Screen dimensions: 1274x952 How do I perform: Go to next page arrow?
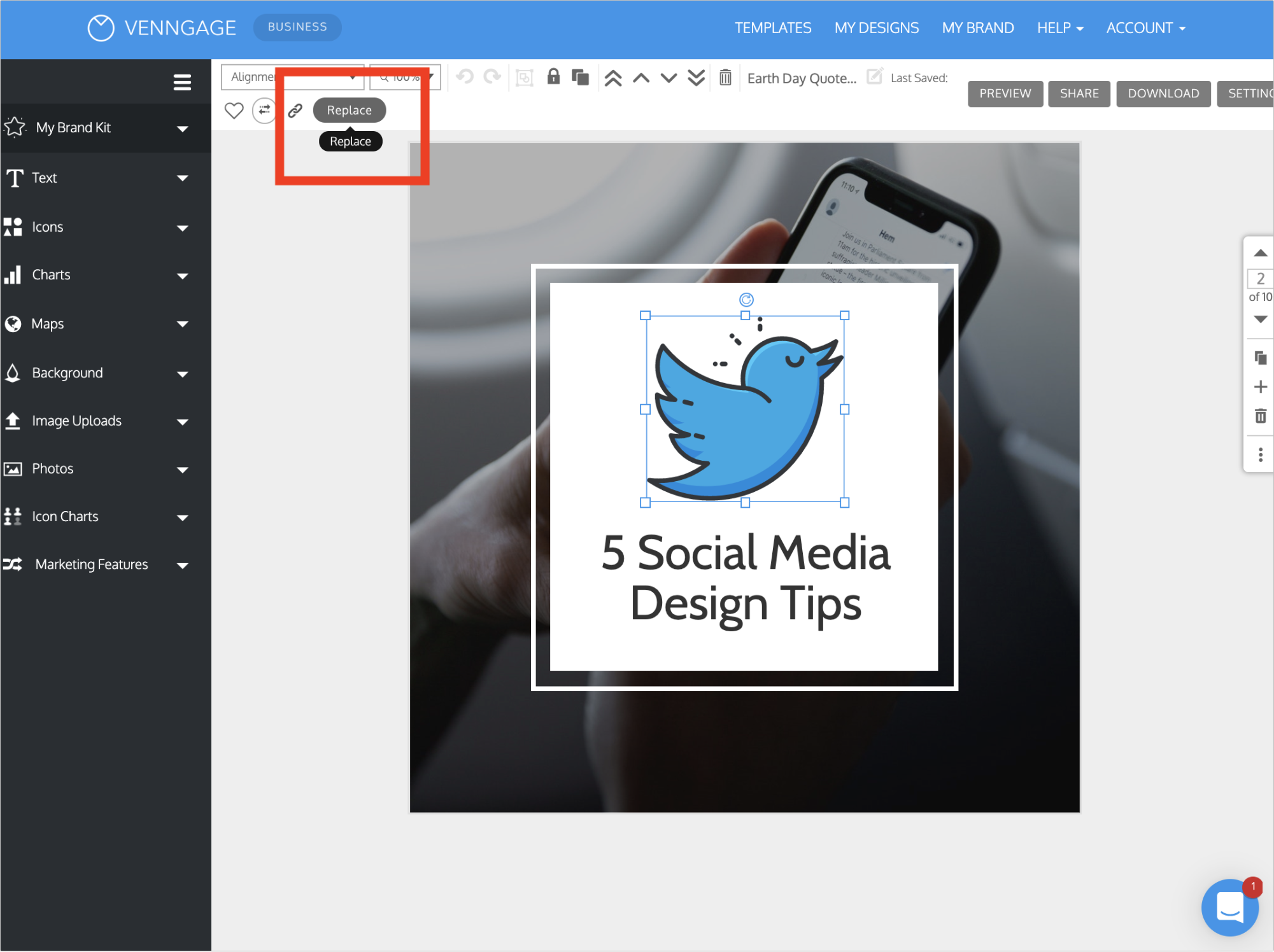[1260, 319]
